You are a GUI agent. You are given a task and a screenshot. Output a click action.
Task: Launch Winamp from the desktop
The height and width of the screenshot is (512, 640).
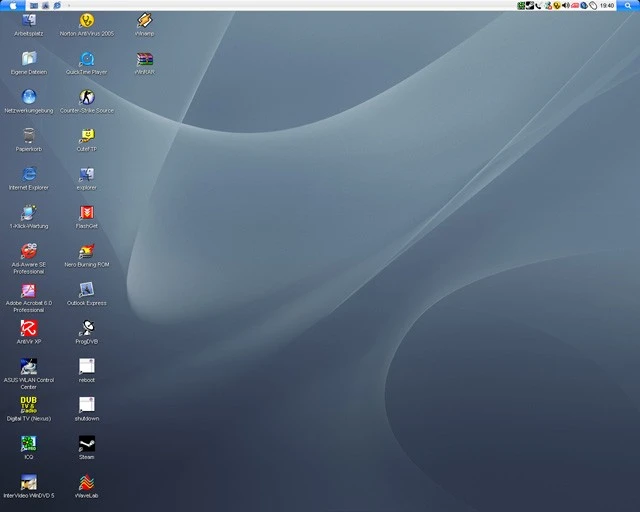(145, 21)
